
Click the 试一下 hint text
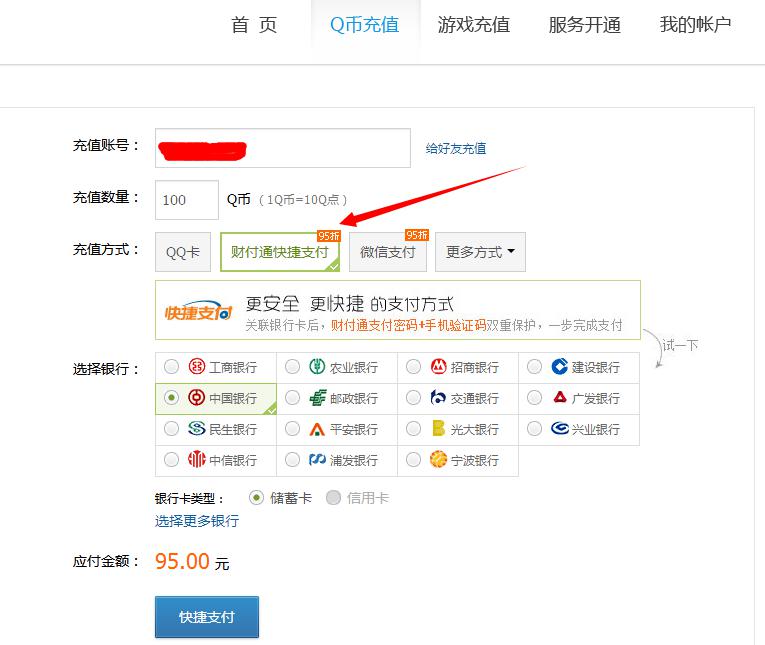[x=680, y=345]
